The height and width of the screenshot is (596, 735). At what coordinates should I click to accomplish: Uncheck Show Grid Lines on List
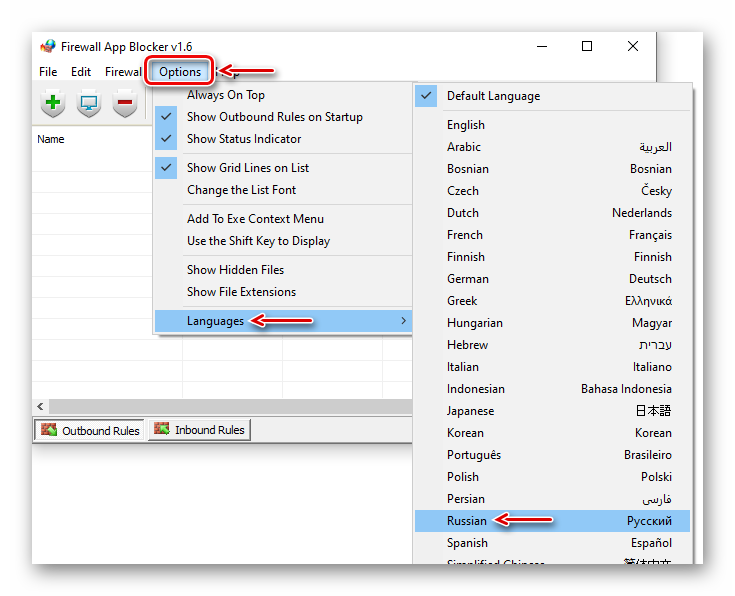283,168
